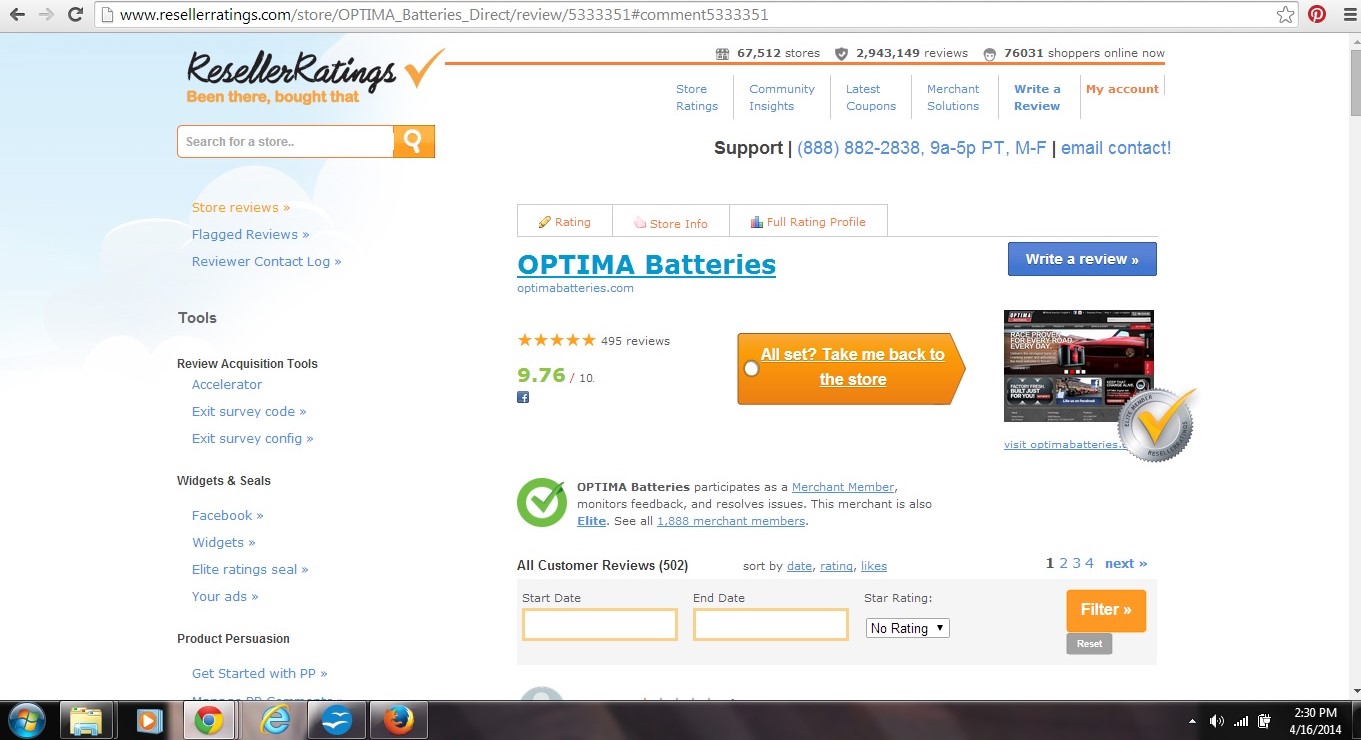Open the Store reviews sidebar link
This screenshot has height=740, width=1361.
tap(241, 208)
